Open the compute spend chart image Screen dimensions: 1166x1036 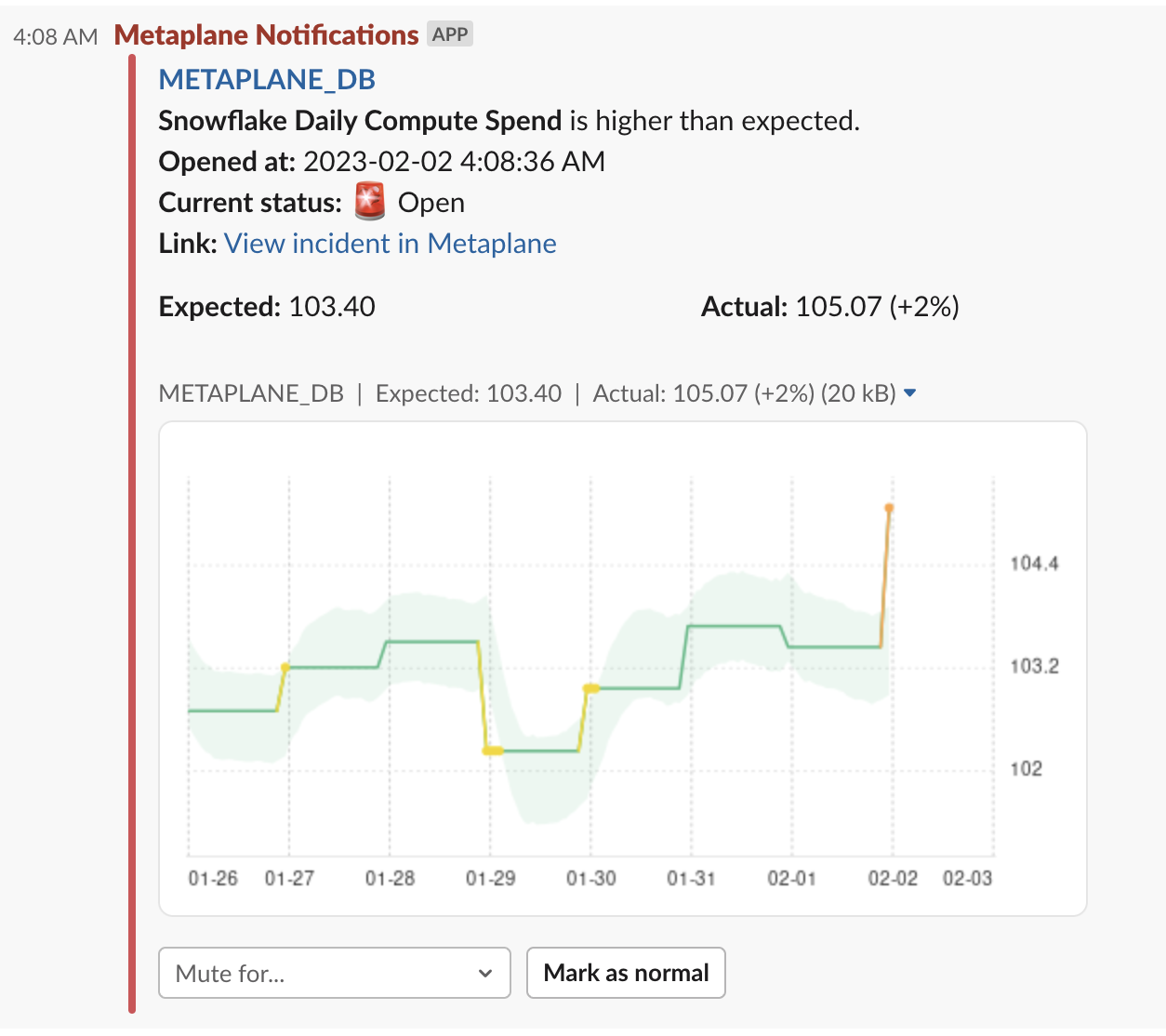(623, 669)
